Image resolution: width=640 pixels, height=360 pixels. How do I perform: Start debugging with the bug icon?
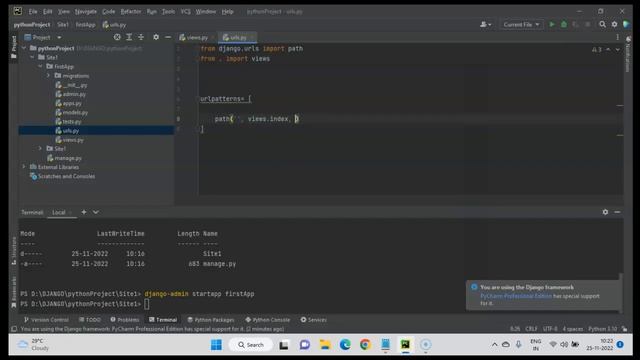point(564,24)
